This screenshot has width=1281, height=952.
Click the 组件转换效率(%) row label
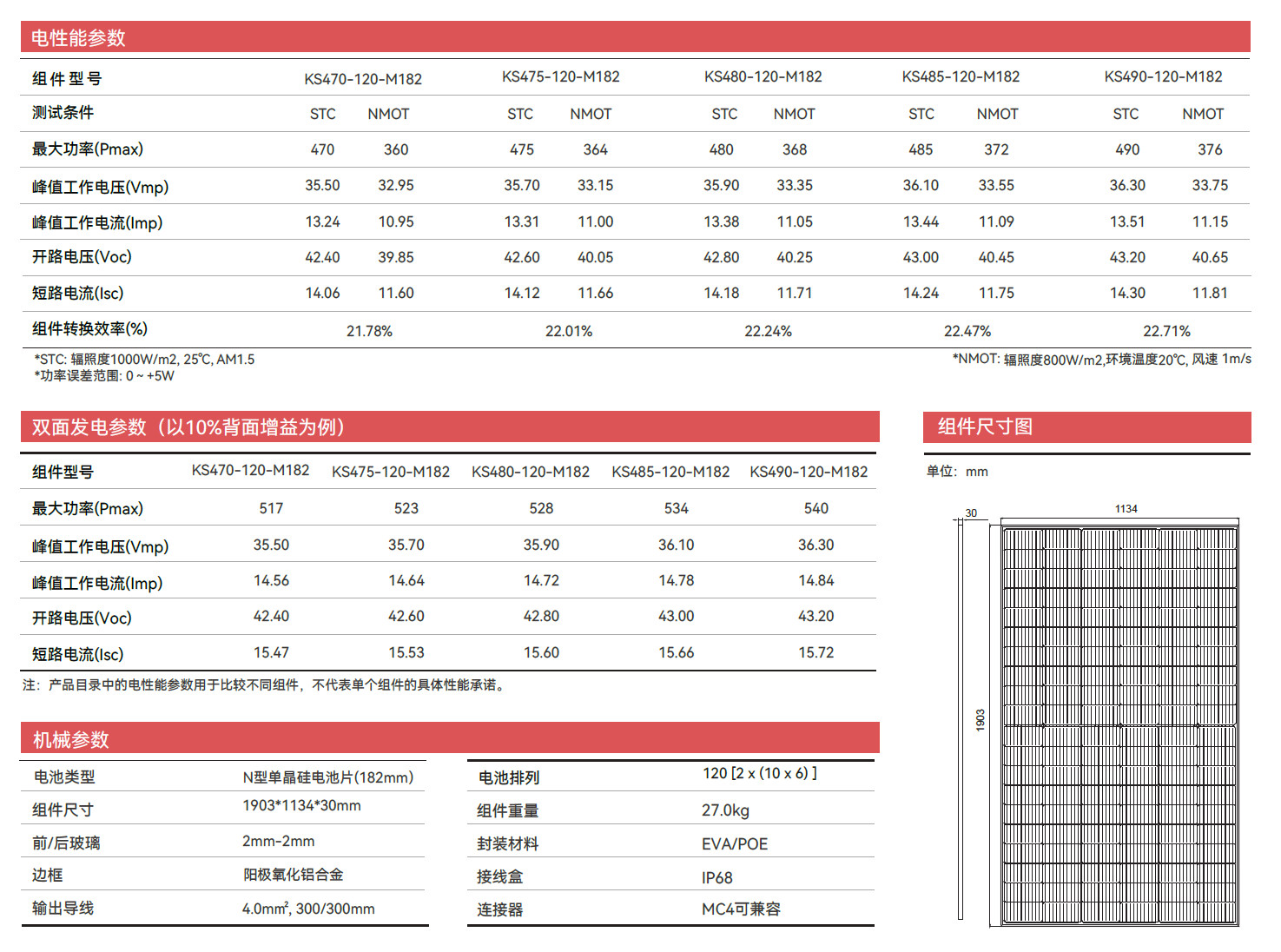click(89, 329)
